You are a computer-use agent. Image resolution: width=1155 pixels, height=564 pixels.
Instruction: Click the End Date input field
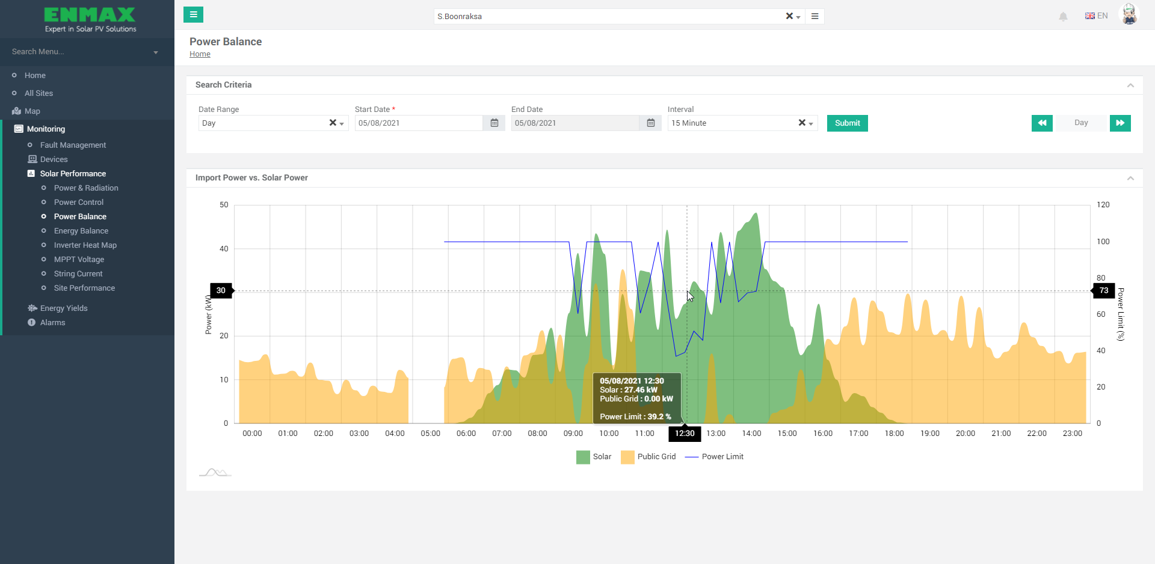575,123
